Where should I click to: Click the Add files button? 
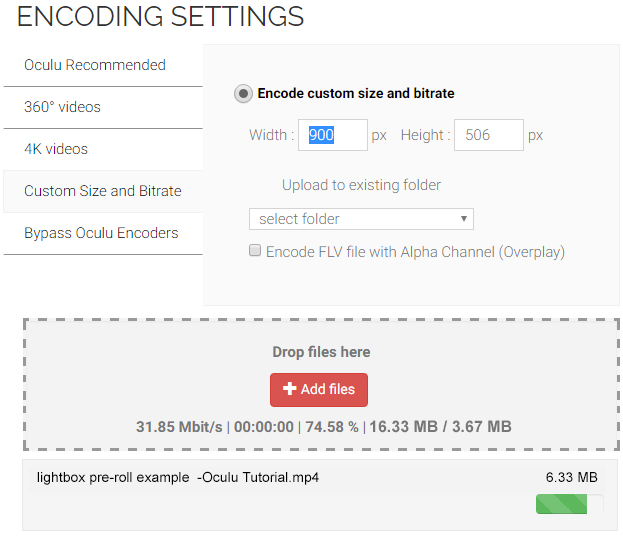pos(319,390)
